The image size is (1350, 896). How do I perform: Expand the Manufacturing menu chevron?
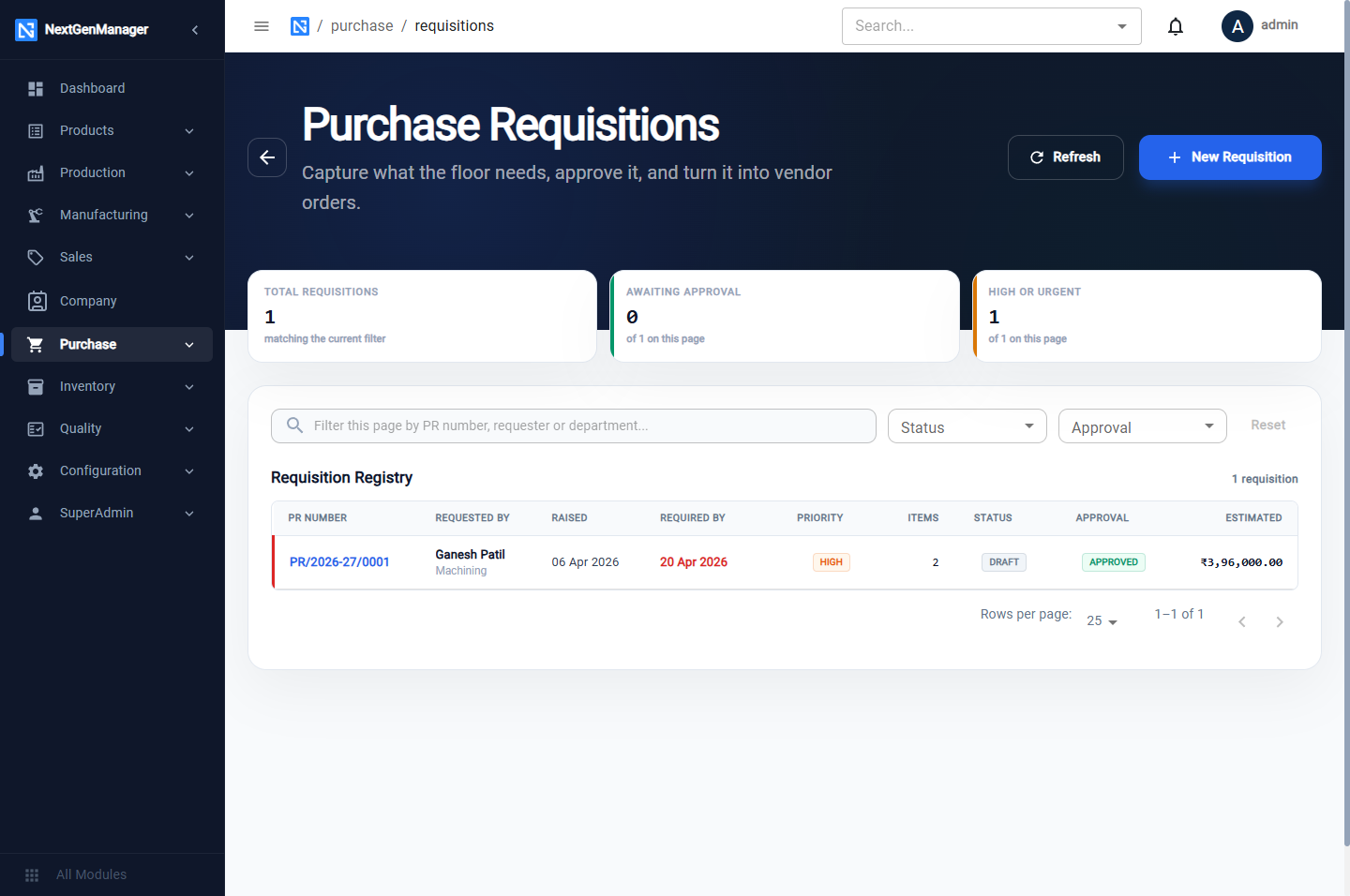tap(189, 216)
